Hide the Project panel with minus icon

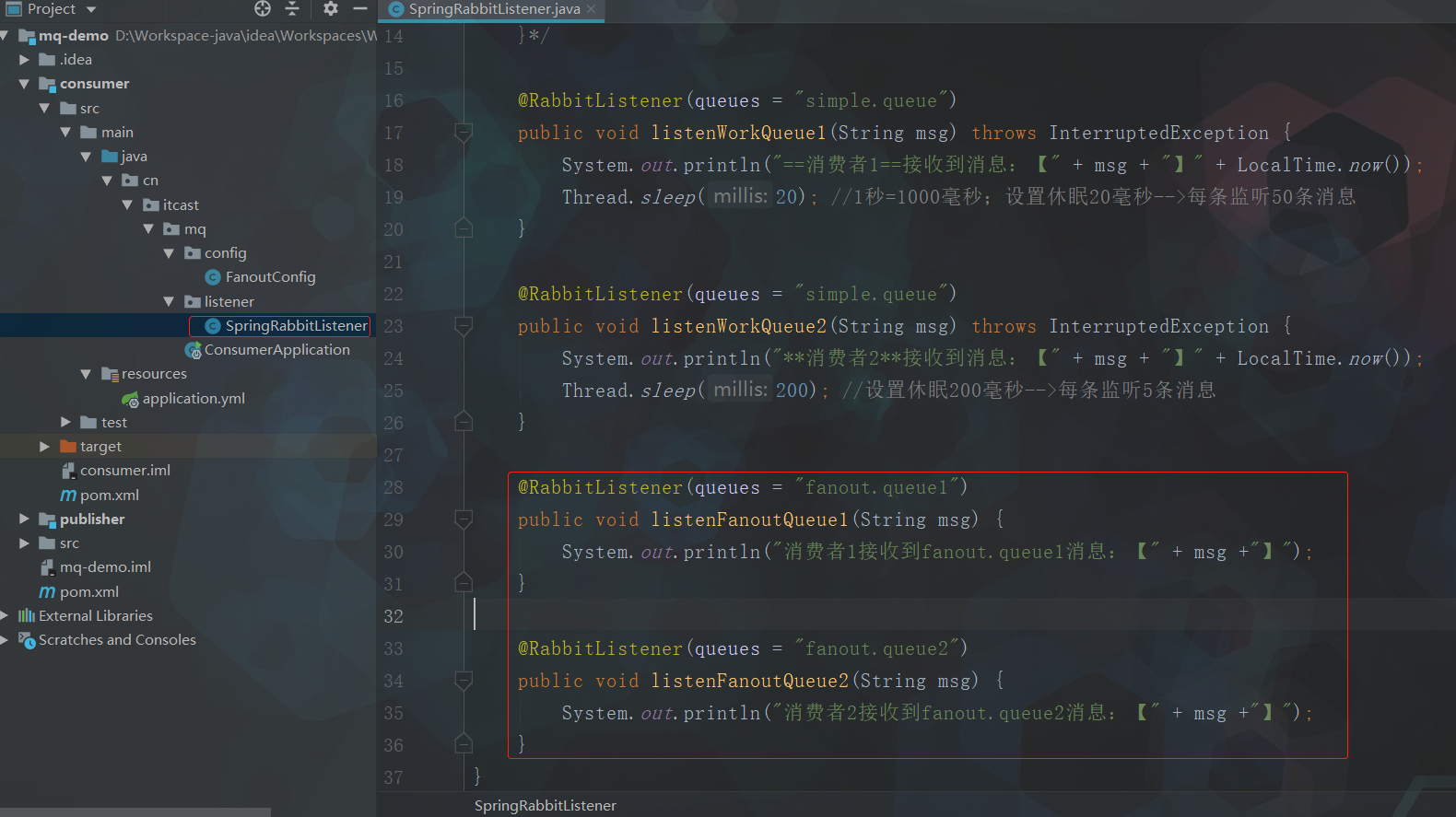[360, 8]
